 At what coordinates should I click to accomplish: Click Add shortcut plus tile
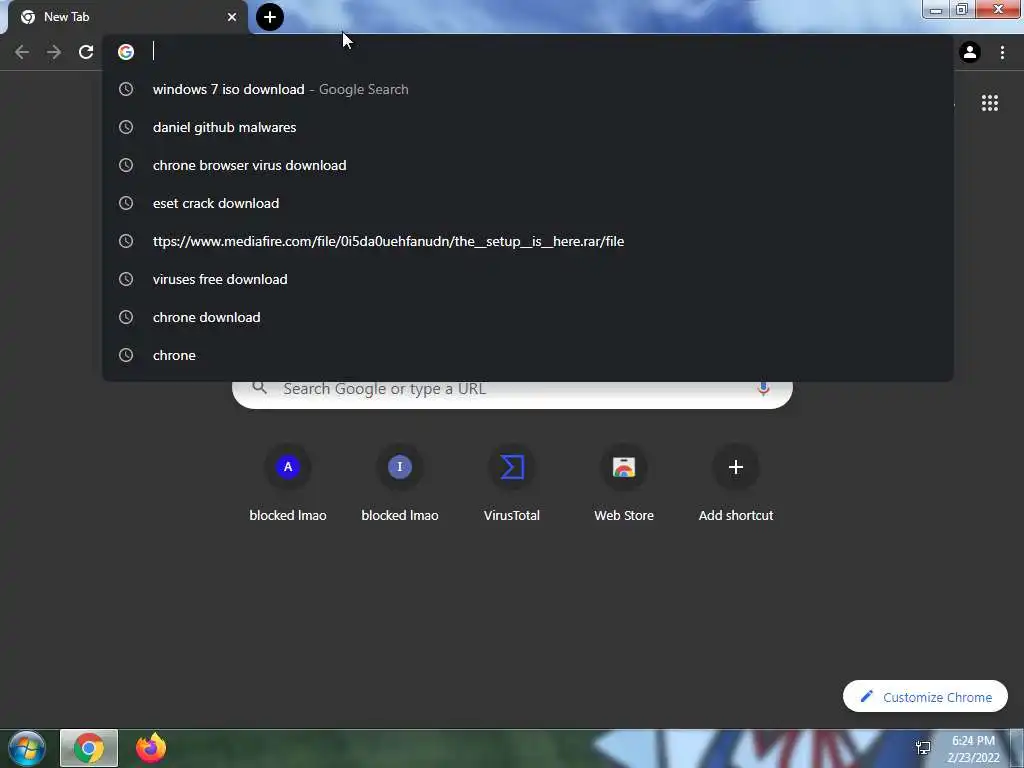[736, 484]
